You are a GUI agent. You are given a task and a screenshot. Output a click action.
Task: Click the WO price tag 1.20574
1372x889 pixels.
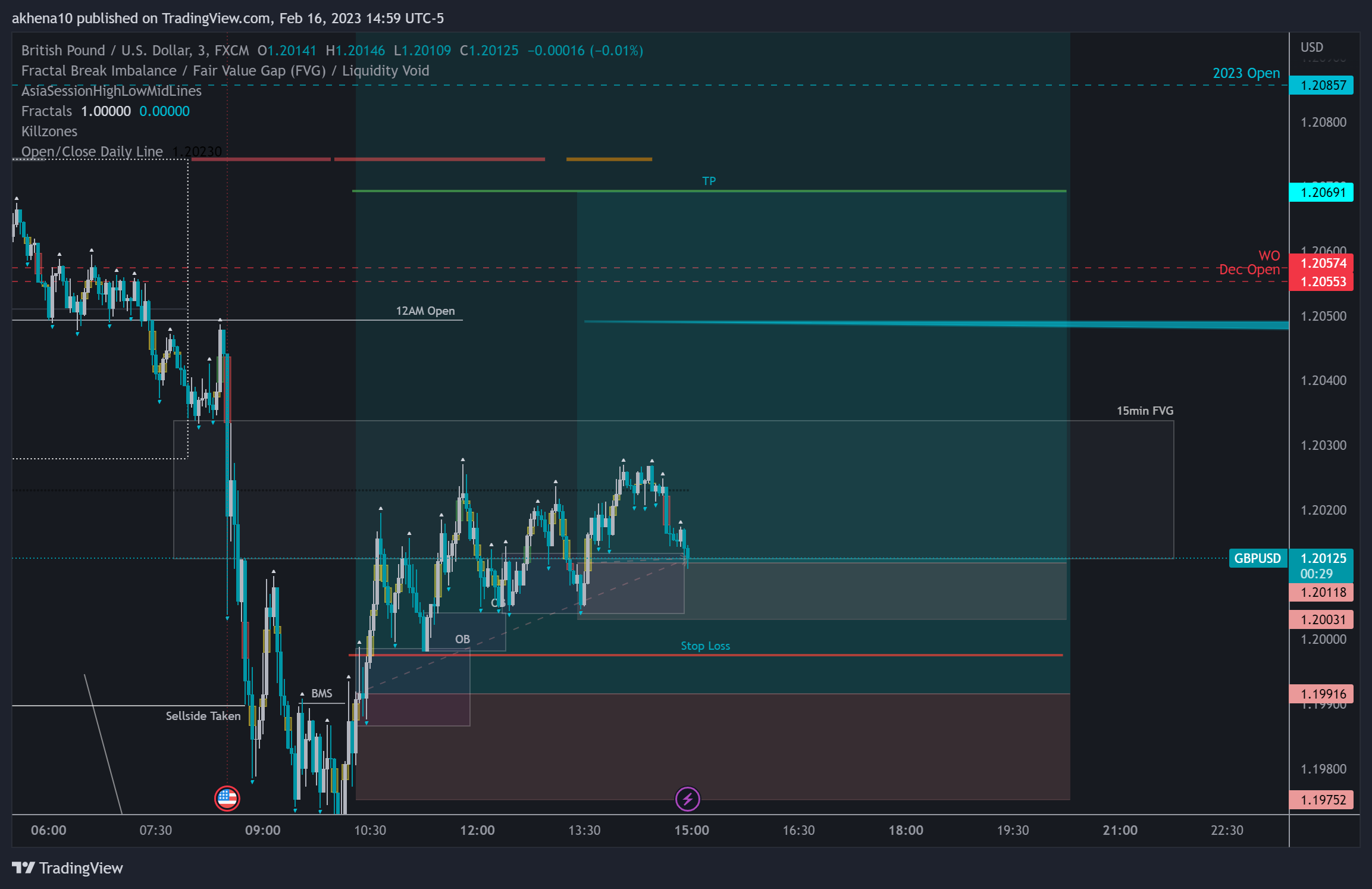(x=1321, y=263)
